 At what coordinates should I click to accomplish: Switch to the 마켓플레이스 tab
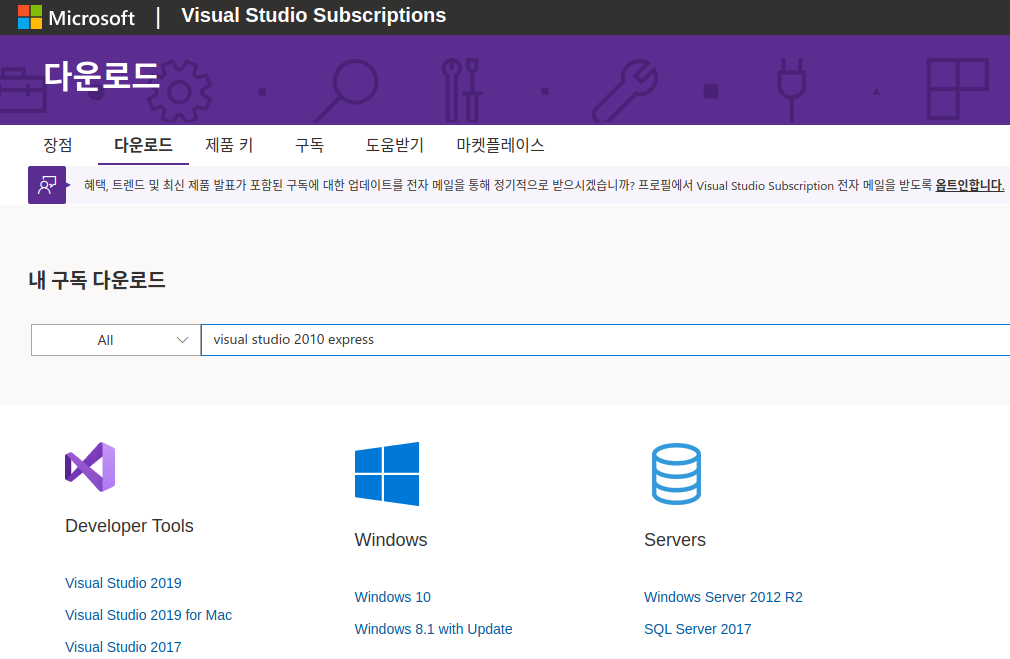pyautogui.click(x=500, y=145)
